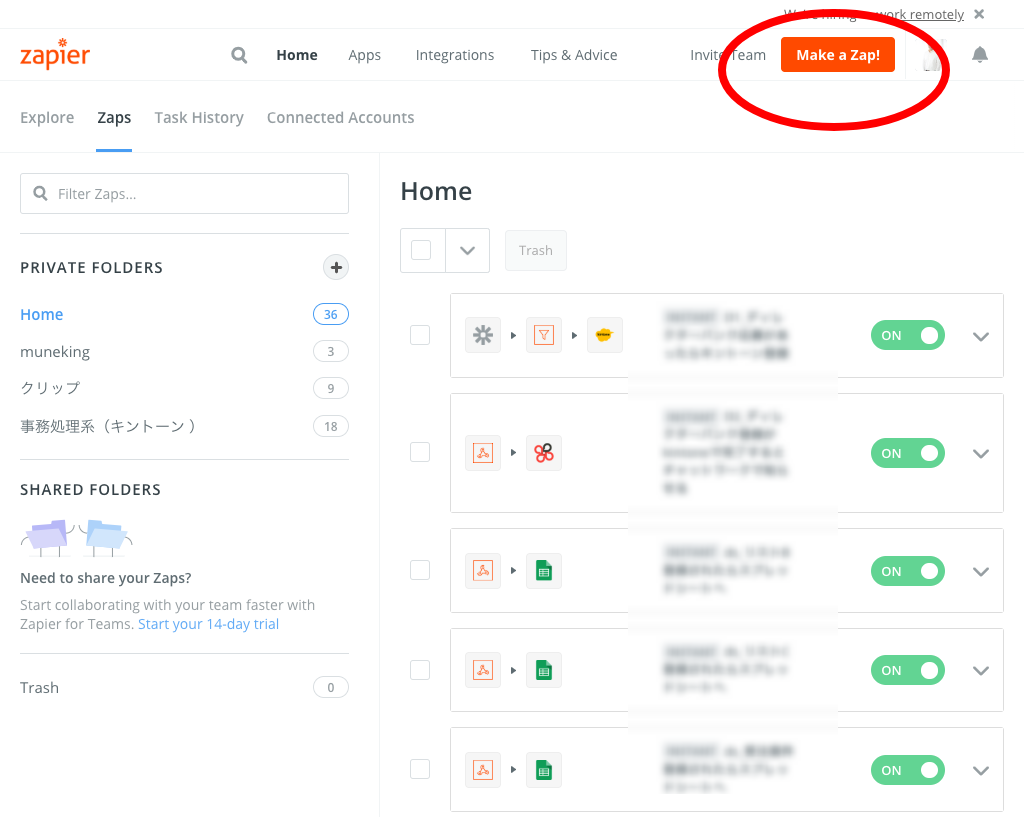Viewport: 1024px width, 817px height.
Task: Click the work remotely banner link
Action: pyautogui.click(x=919, y=14)
